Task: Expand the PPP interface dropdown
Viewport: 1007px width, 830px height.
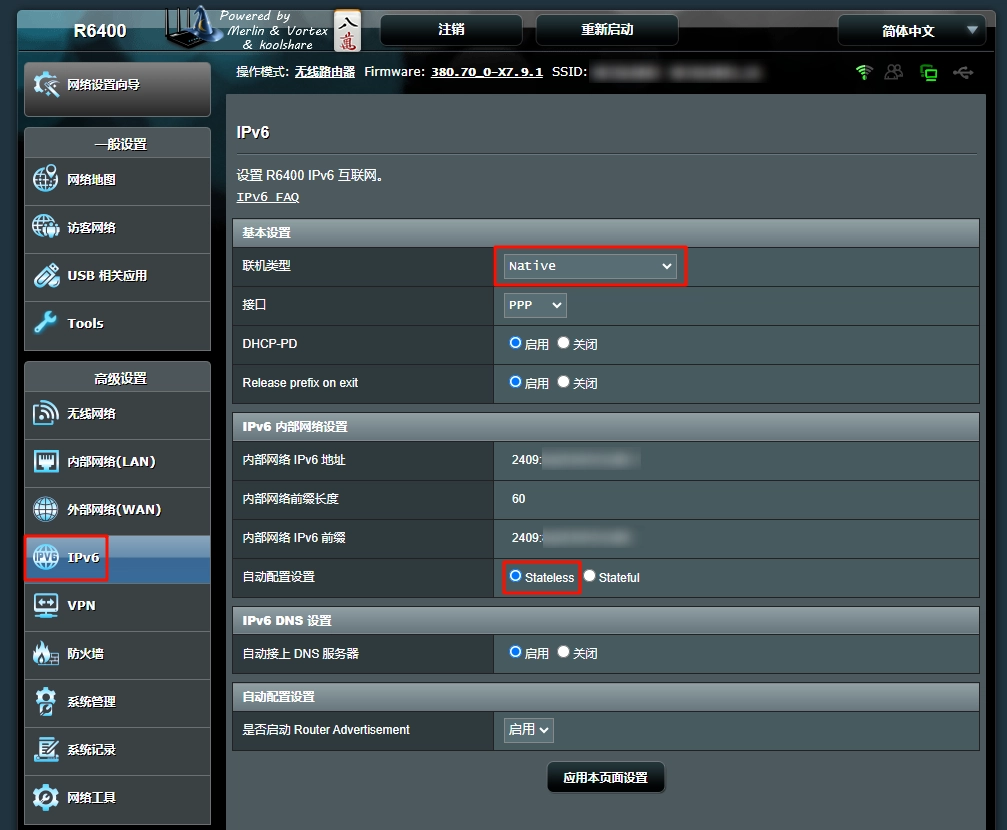Action: 535,305
